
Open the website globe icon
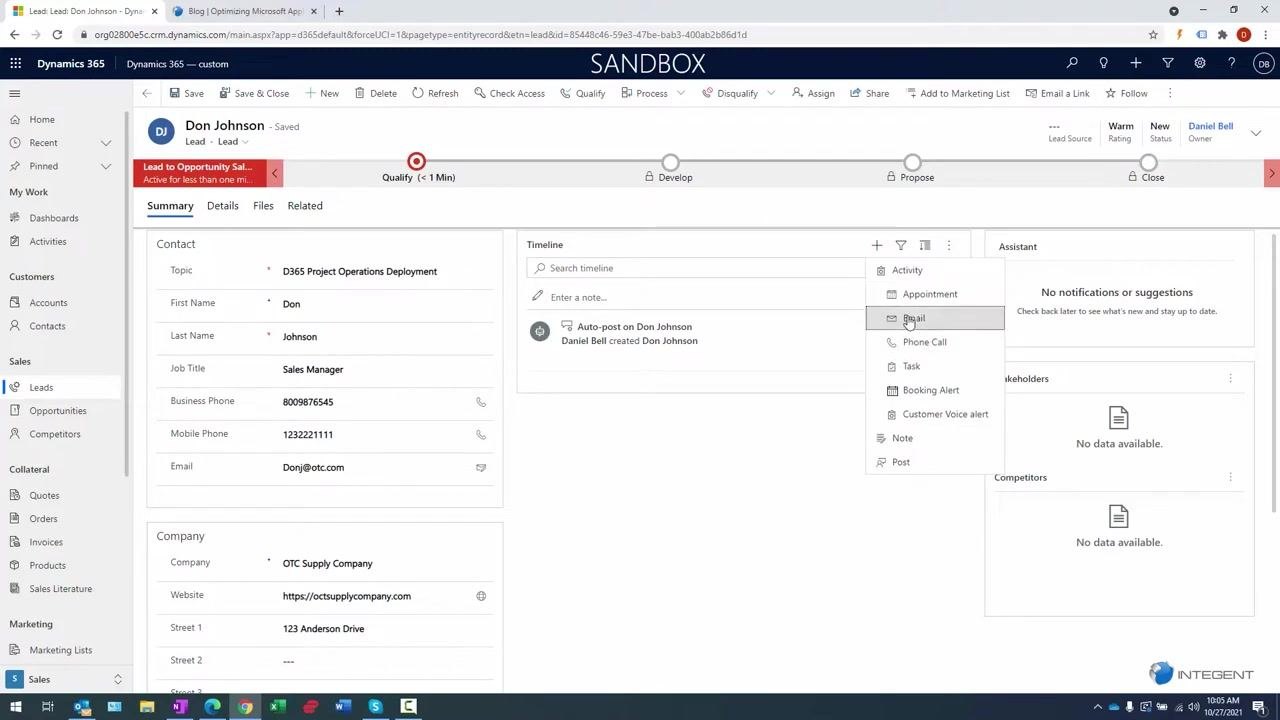tap(481, 596)
